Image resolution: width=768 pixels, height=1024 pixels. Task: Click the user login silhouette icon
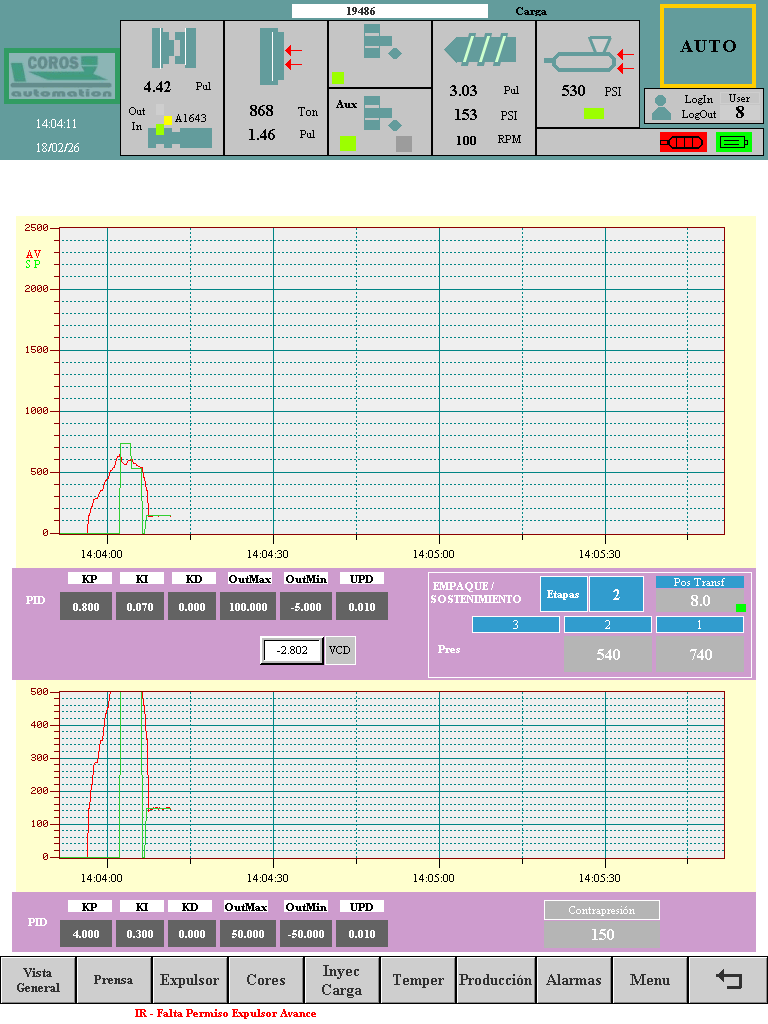(661, 107)
